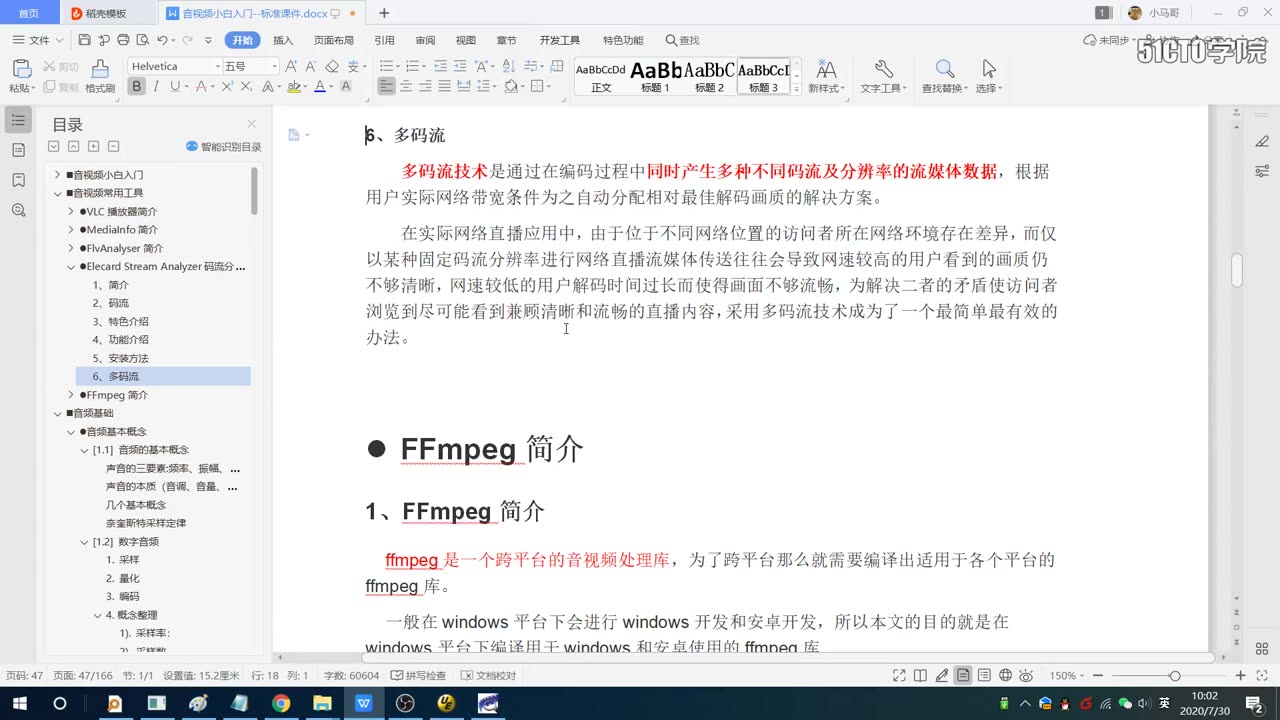Screen dimensions: 1280x720
Task: Center-align the paragraph
Action: click(406, 87)
